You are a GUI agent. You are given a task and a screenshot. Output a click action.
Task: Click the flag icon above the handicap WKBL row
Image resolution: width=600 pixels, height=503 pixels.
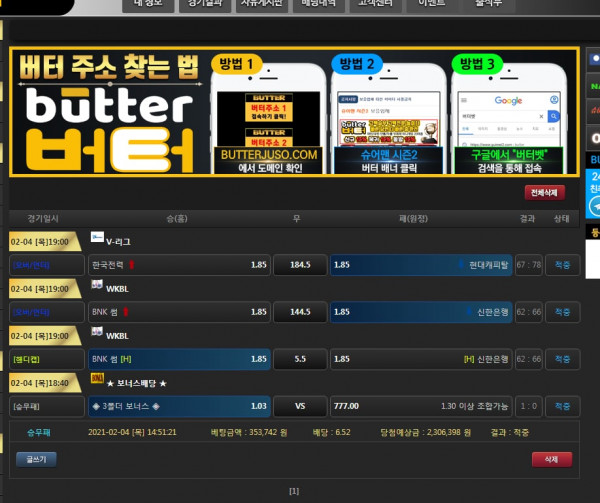97,334
